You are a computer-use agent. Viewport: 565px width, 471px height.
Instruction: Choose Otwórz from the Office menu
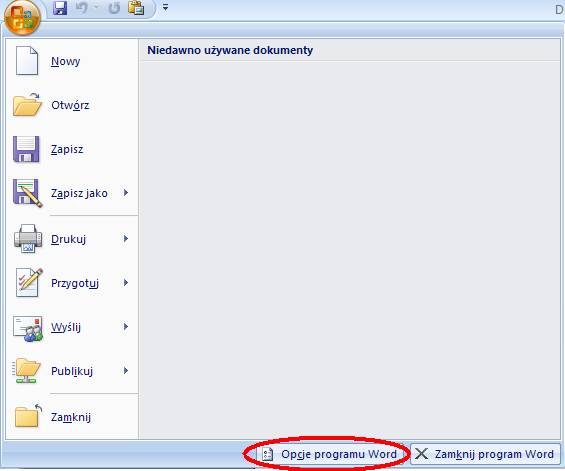(x=70, y=105)
